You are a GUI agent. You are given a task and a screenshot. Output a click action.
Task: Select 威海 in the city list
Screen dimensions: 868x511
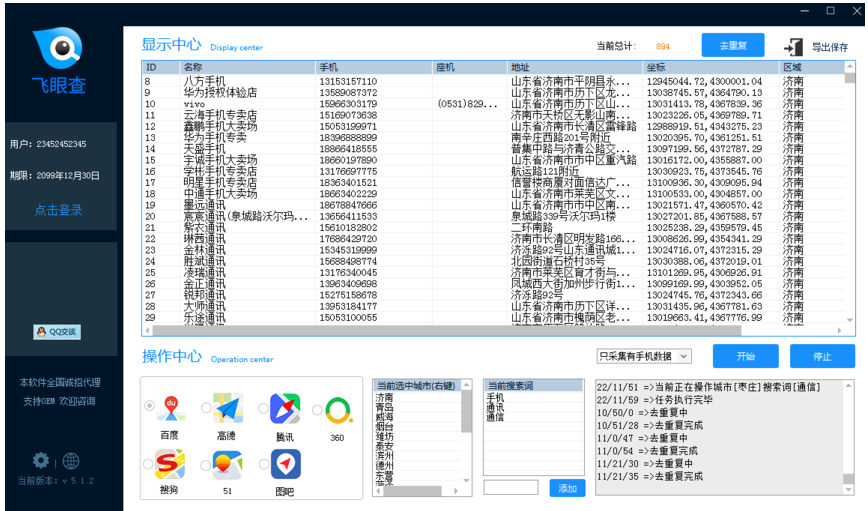tap(384, 417)
